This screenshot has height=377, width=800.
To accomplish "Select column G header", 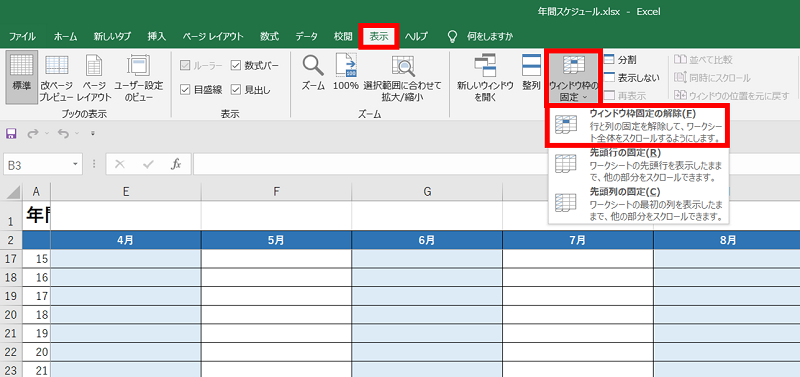I will coord(427,191).
